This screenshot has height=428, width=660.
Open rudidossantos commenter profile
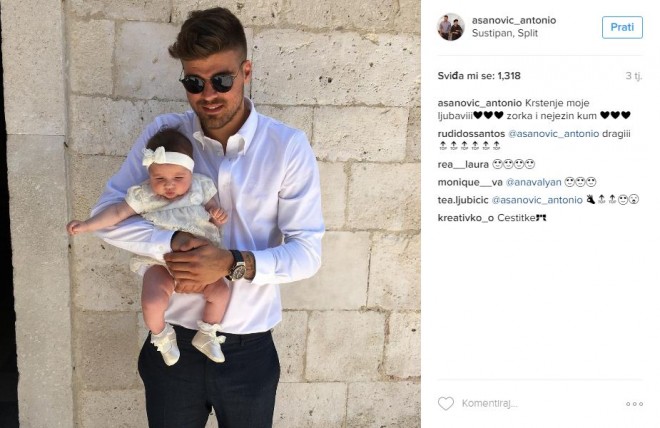pos(471,134)
